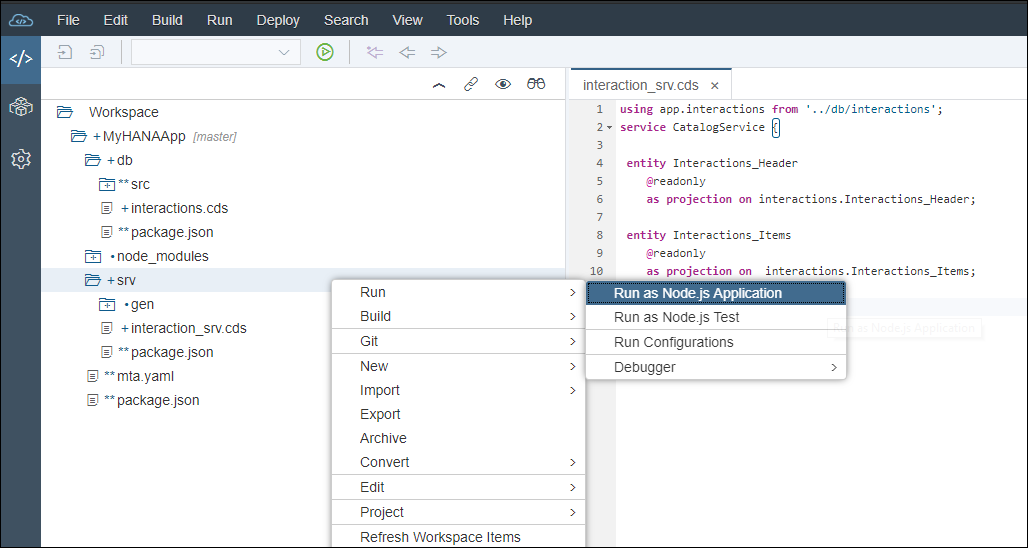Open the Help menu

[x=518, y=20]
